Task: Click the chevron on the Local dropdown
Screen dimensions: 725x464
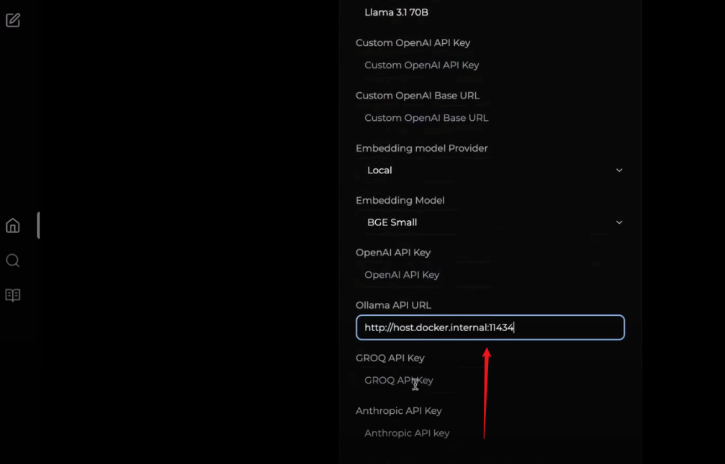Action: coord(619,170)
